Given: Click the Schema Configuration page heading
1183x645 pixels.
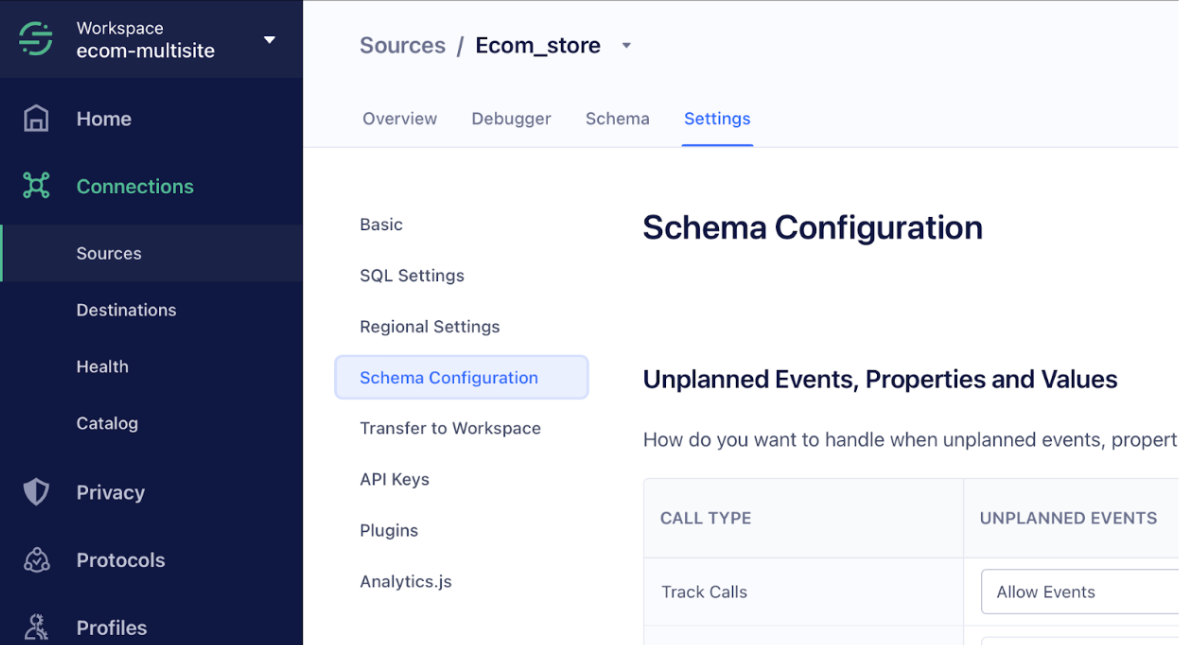Looking at the screenshot, I should click(813, 228).
